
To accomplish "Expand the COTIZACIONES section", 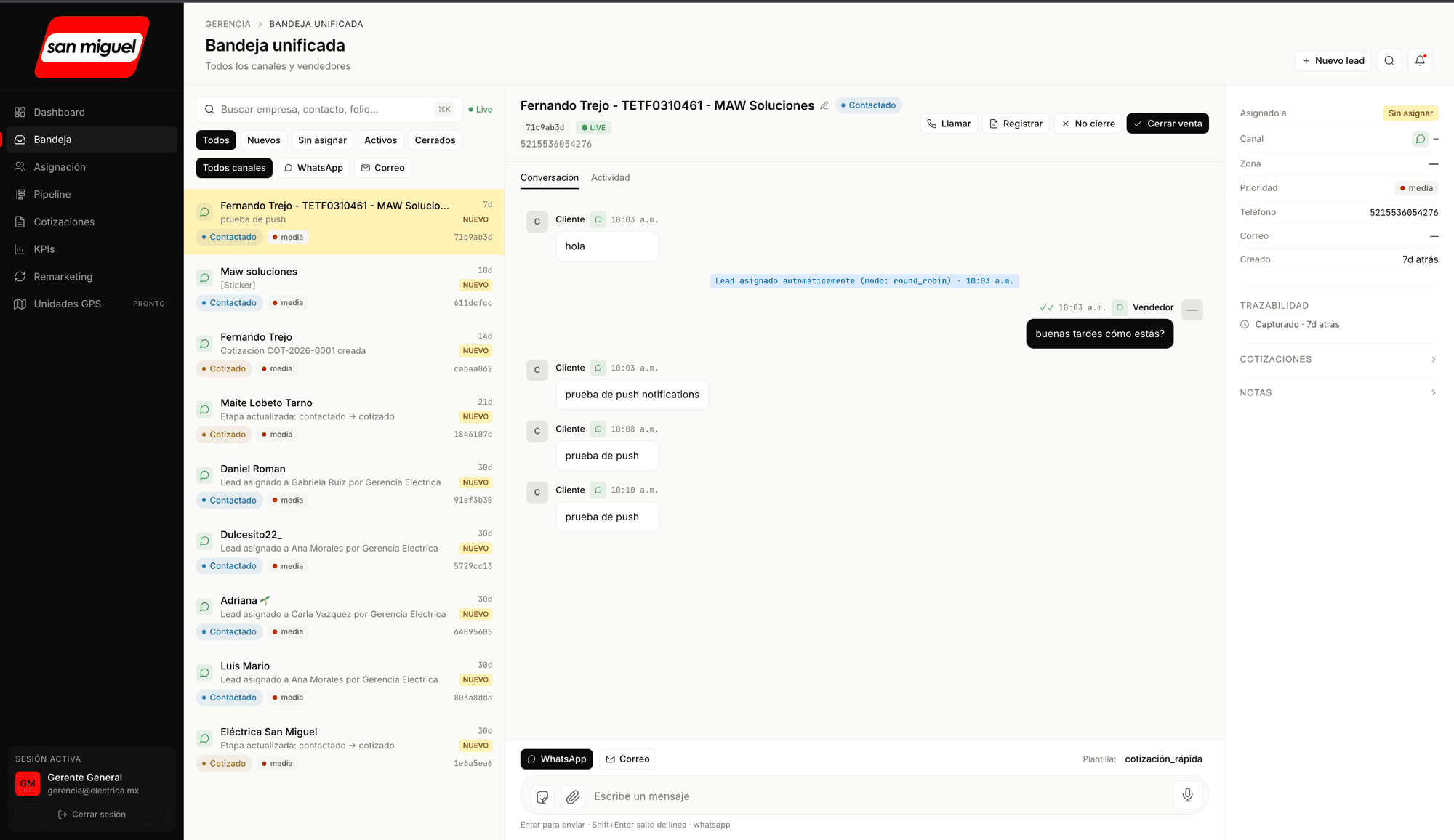I will click(x=1338, y=360).
